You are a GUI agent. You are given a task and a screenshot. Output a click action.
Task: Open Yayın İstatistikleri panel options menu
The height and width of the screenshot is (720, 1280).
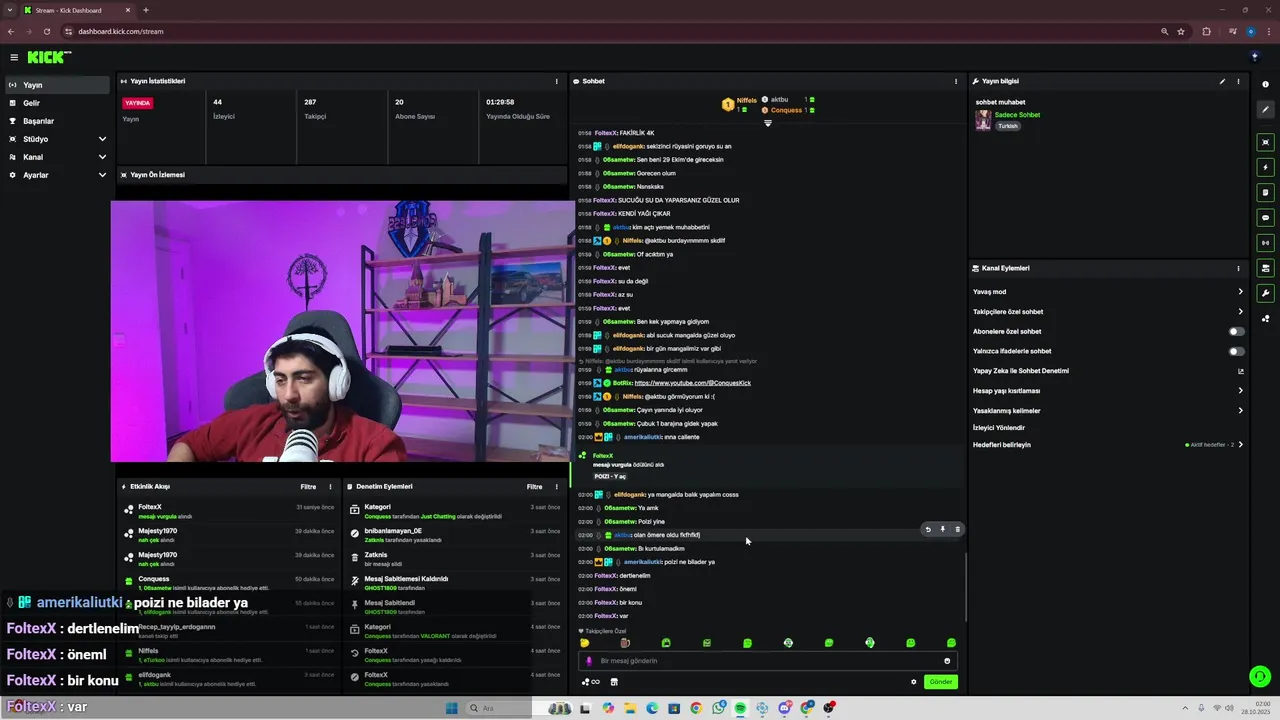pos(557,81)
